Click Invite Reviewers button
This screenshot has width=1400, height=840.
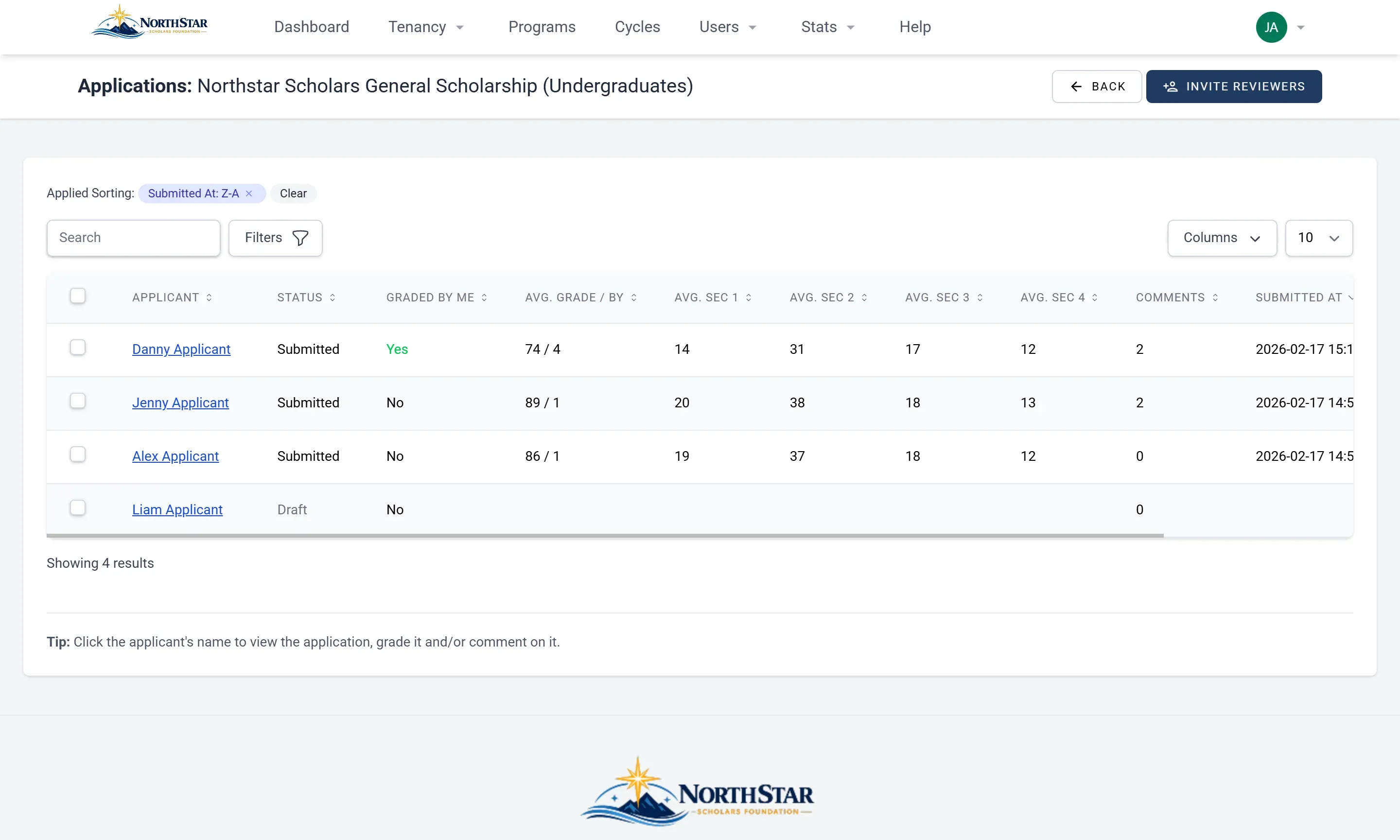point(1234,87)
